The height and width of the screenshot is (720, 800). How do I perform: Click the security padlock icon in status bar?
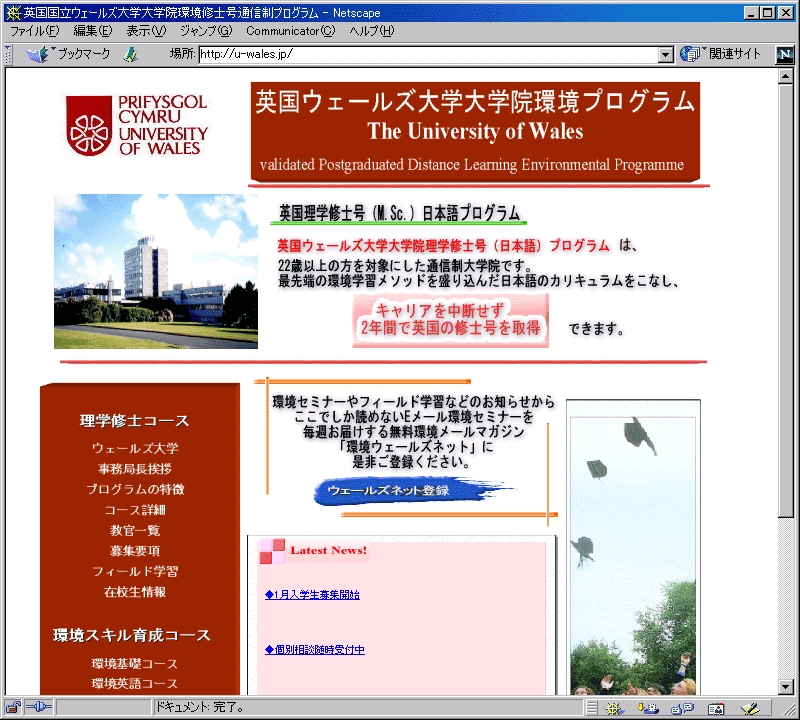[13, 707]
